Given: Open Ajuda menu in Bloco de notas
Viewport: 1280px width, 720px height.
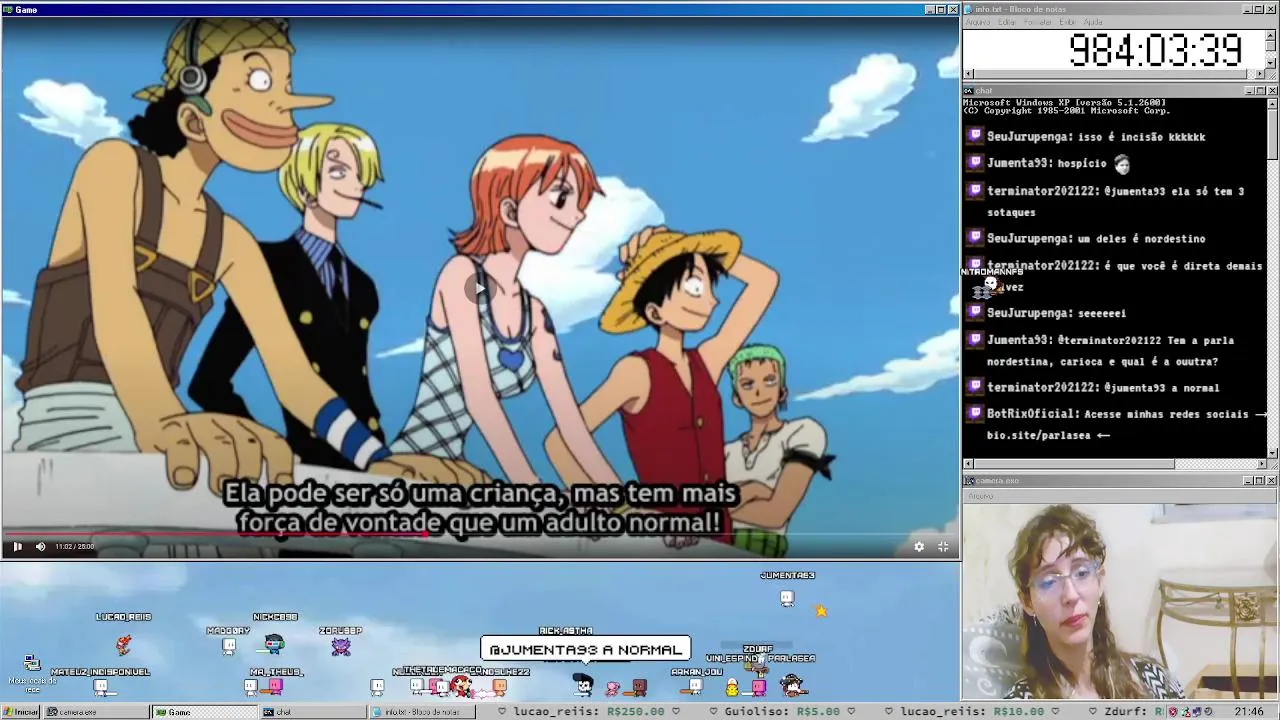Looking at the screenshot, I should [x=1093, y=22].
